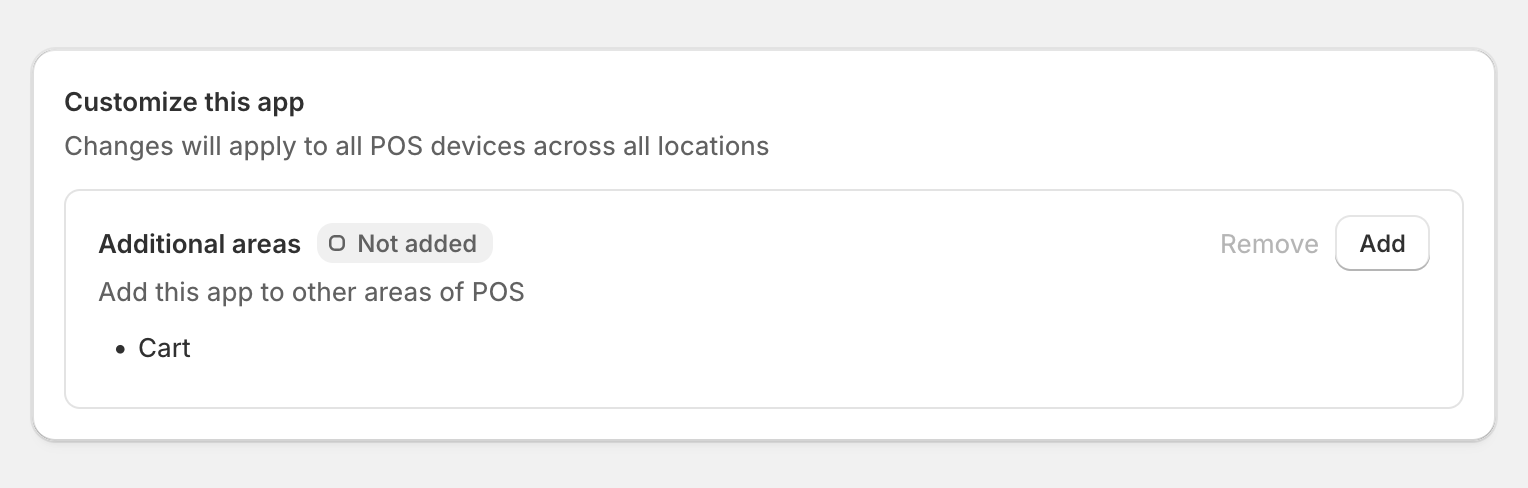The width and height of the screenshot is (1528, 488).
Task: Click the Not added status label text
Action: [417, 243]
